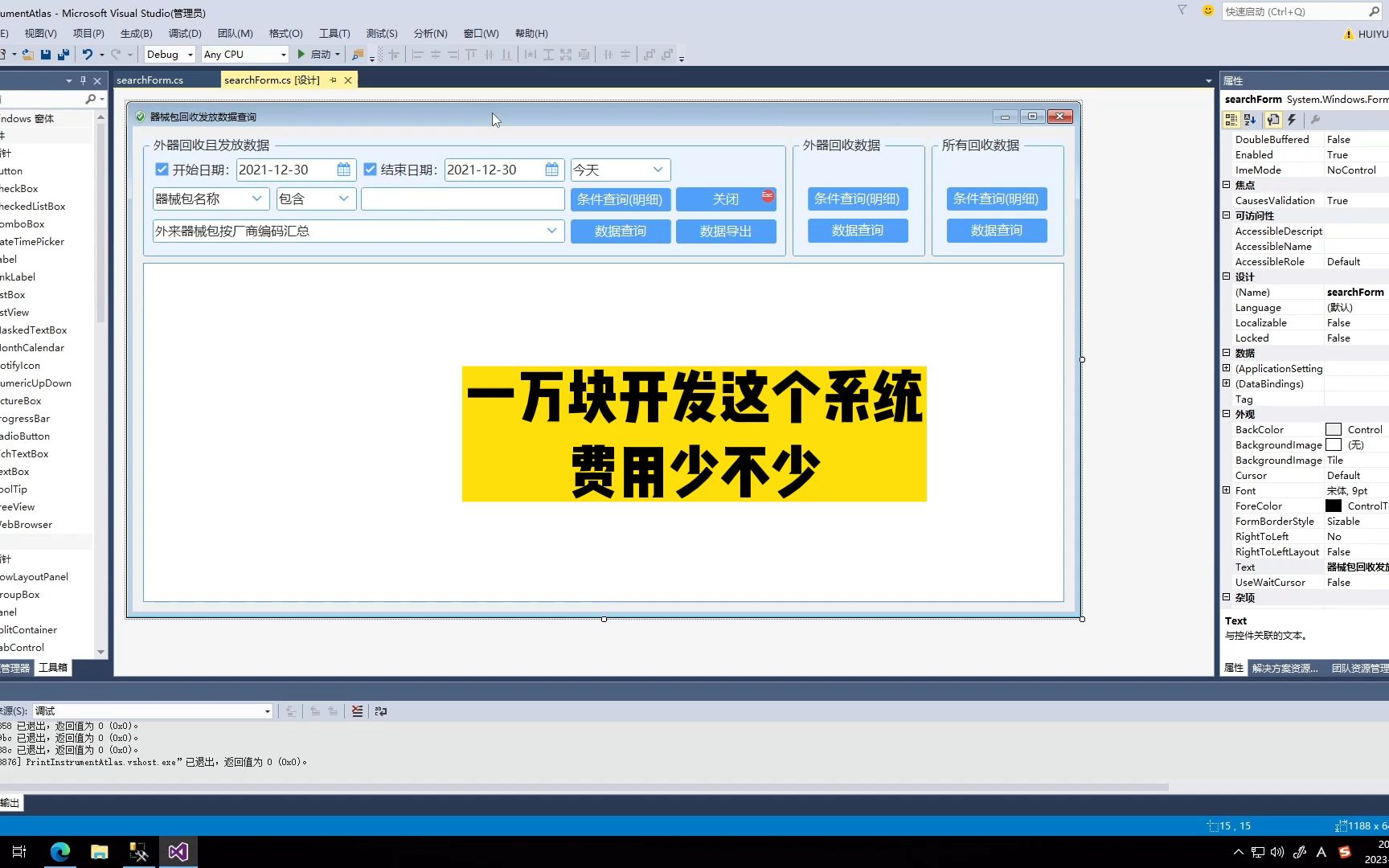Show the Events lightning bolt view
The width and height of the screenshot is (1389, 868).
pyautogui.click(x=1292, y=120)
